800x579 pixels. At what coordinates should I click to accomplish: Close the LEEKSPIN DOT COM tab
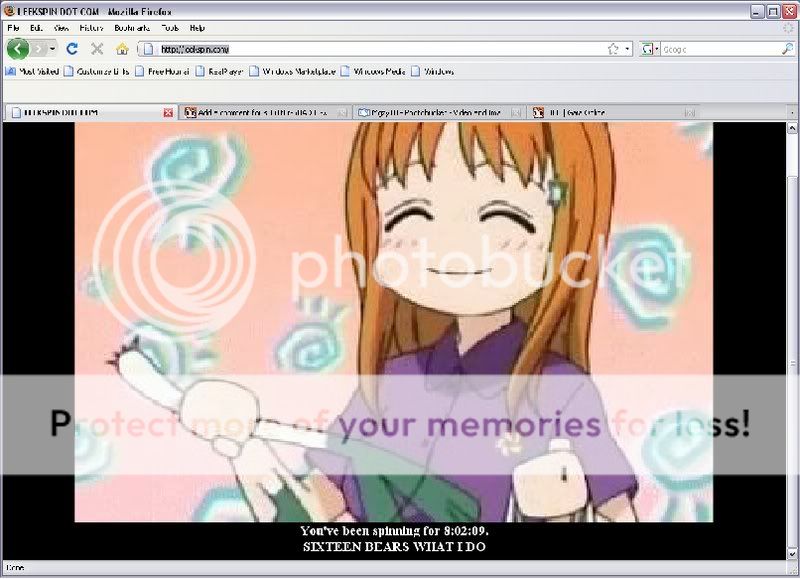[x=167, y=112]
